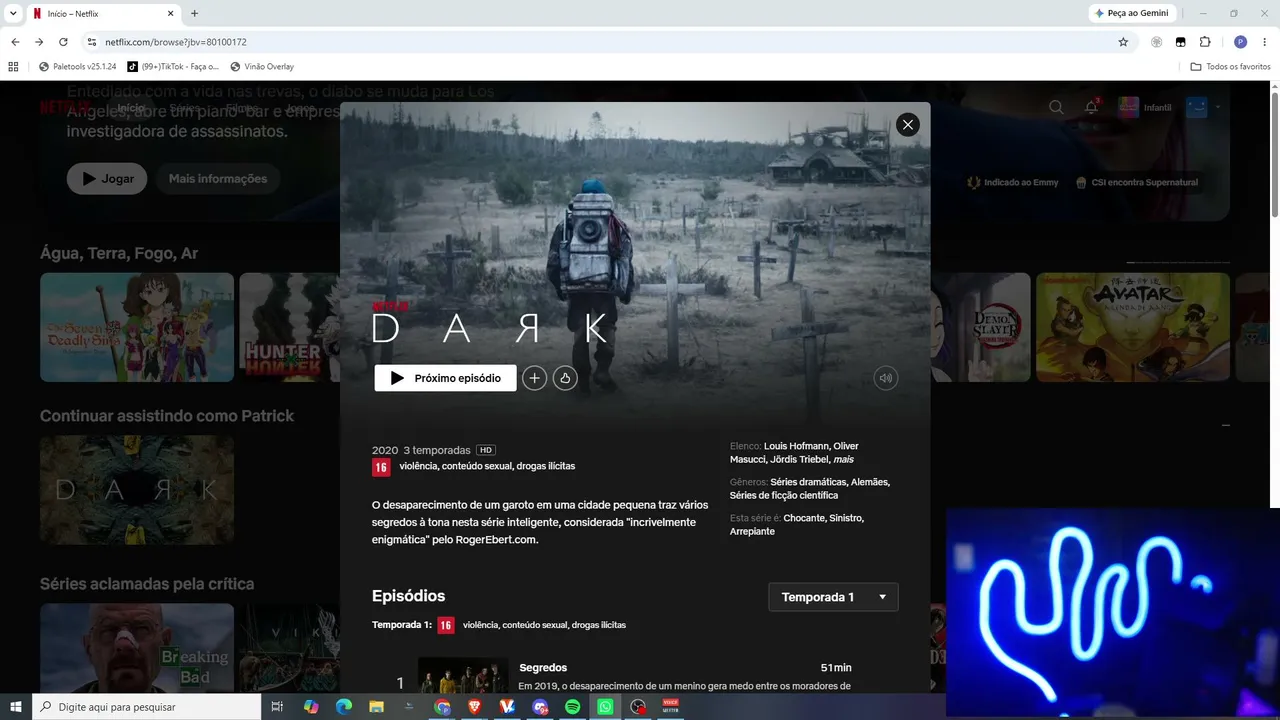Open the Séries dramáticas genre link
The height and width of the screenshot is (720, 1280).
pos(808,482)
